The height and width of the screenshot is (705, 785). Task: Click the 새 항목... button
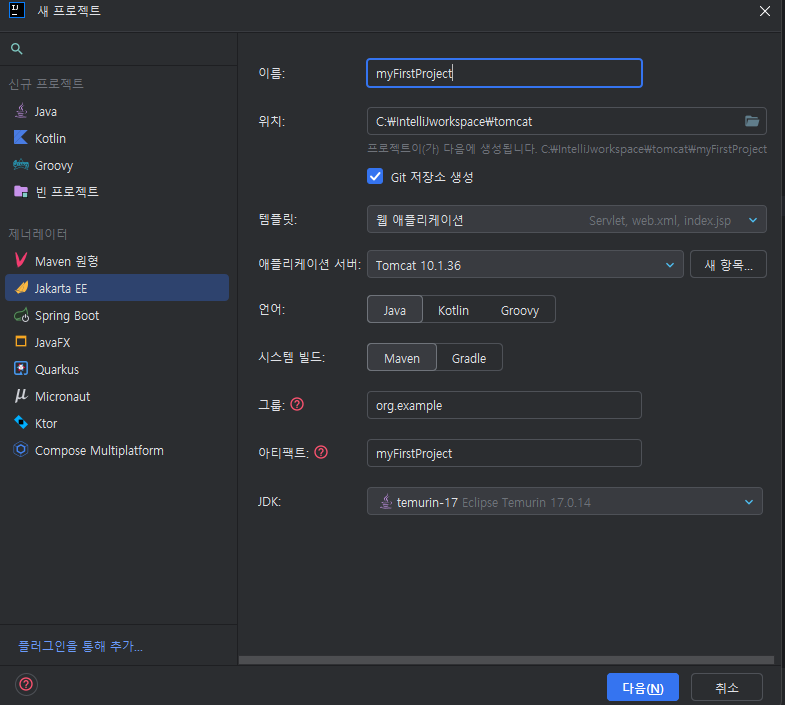pos(728,264)
